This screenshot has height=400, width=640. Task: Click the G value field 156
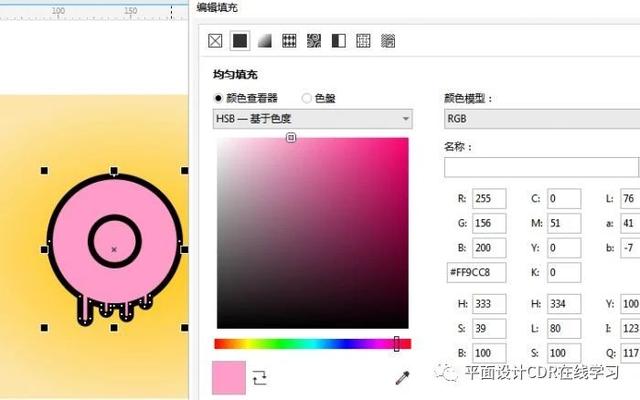tap(489, 223)
